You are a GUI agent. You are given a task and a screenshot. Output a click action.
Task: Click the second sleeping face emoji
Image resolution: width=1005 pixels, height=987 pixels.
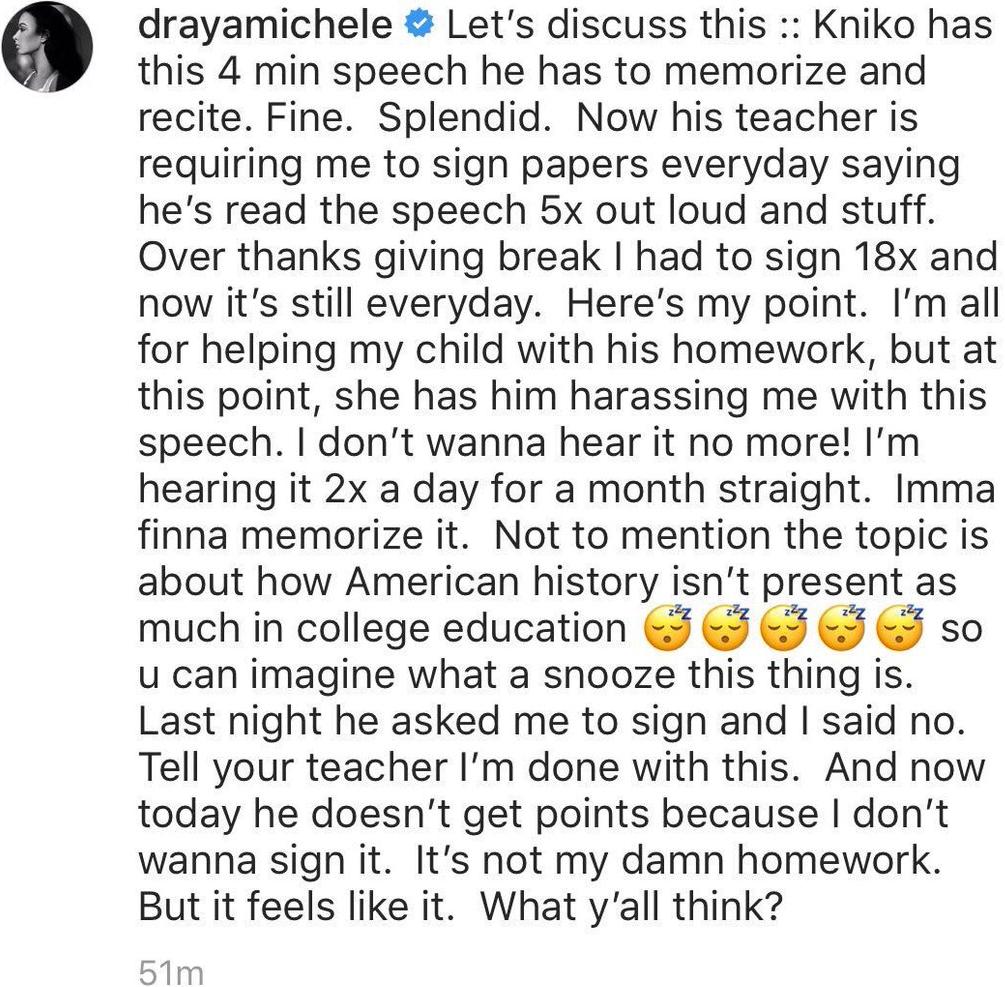[726, 627]
